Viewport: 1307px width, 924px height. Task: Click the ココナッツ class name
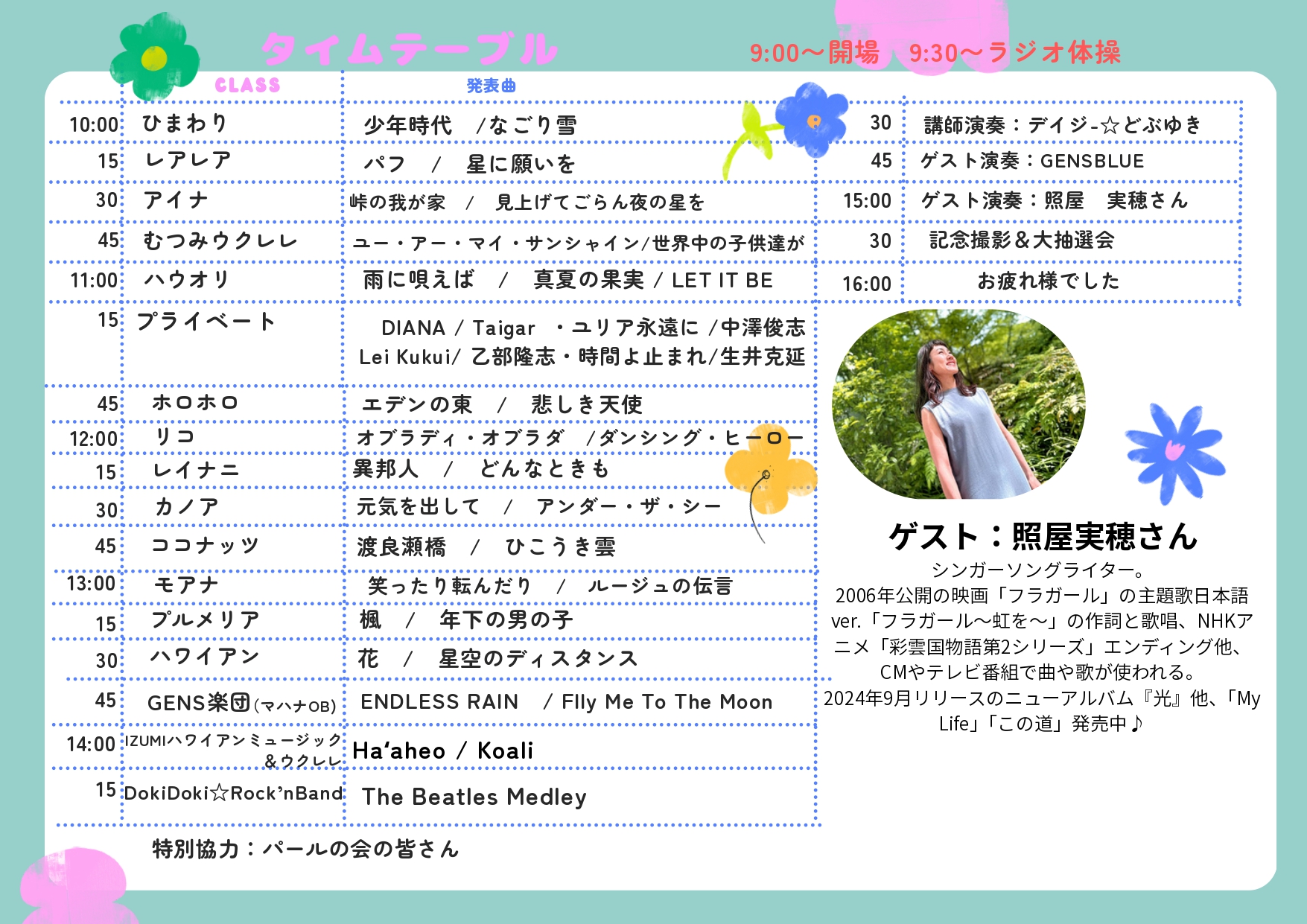[x=205, y=545]
